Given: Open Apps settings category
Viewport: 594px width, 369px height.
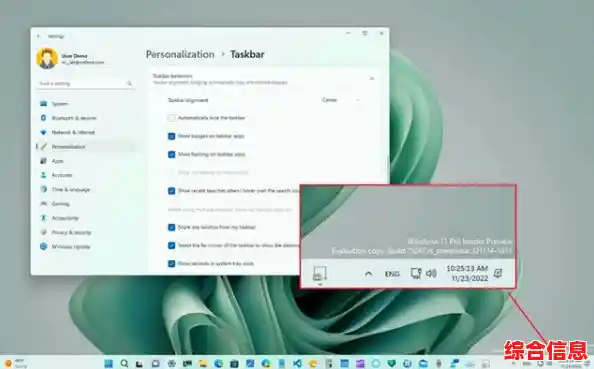Looking at the screenshot, I should 85,161.
